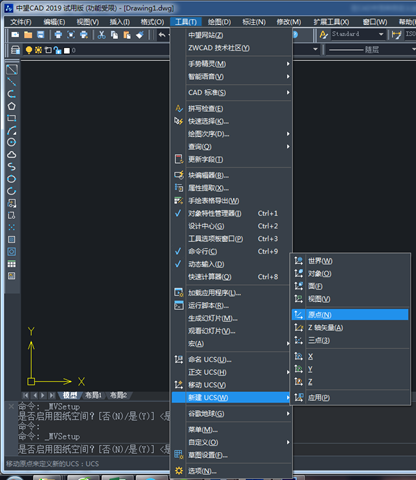This screenshot has width=416, height=480.
Task: Open 中望网站(Z) link item
Action: pos(231,35)
